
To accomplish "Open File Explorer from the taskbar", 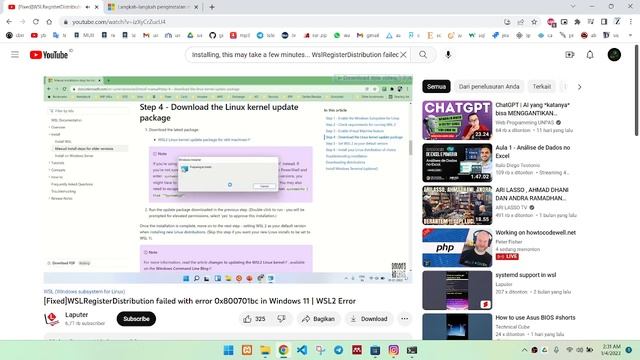I will point(265,350).
